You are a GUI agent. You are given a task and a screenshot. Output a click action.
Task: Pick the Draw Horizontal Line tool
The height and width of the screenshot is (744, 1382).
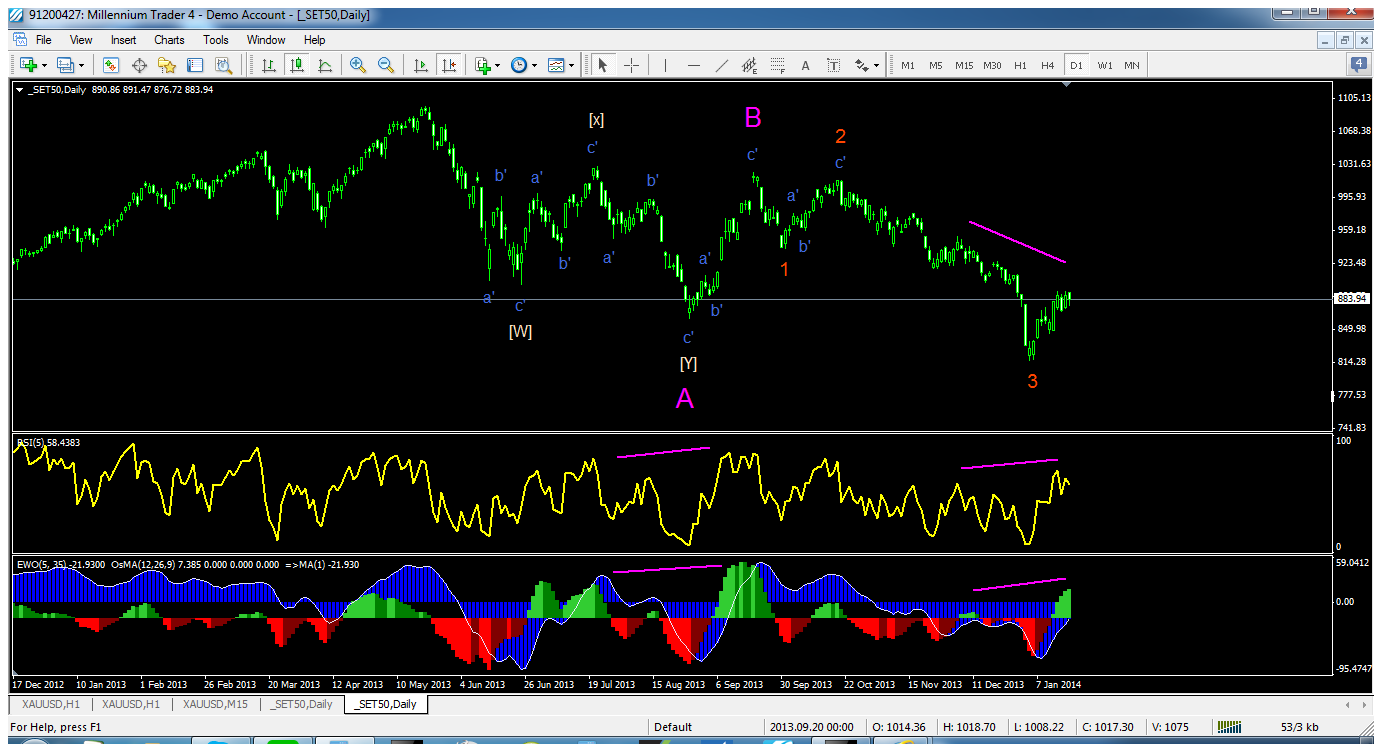click(693, 65)
